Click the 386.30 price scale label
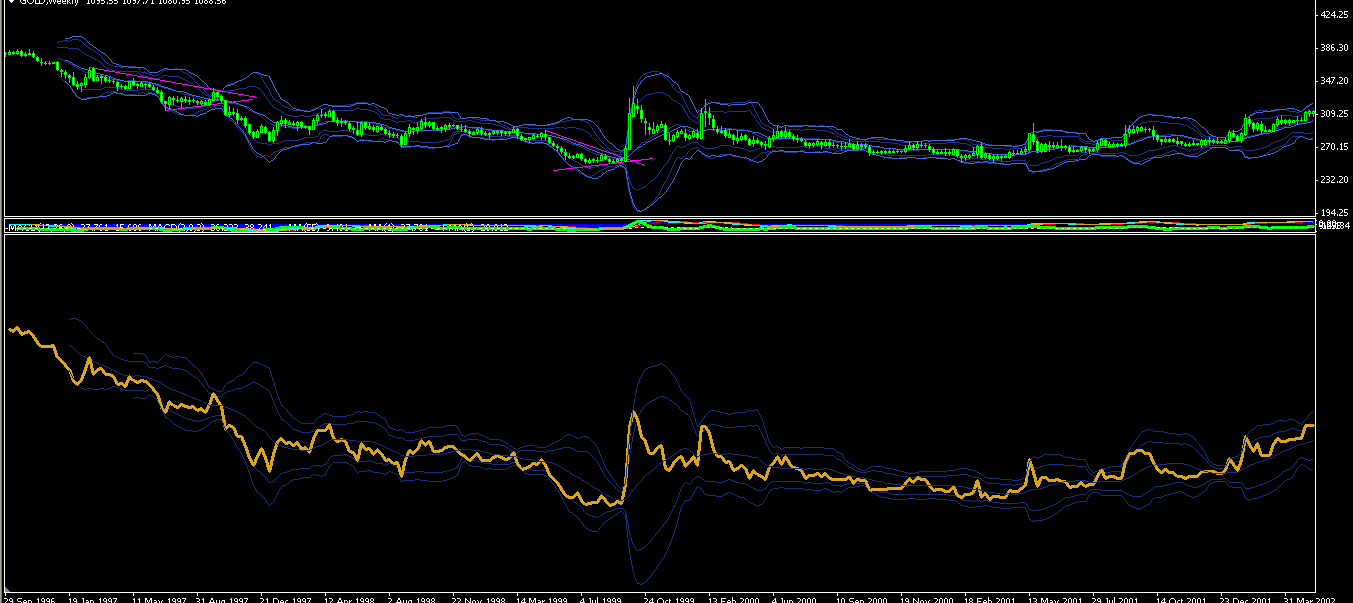The width and height of the screenshot is (1353, 603). [x=1334, y=47]
